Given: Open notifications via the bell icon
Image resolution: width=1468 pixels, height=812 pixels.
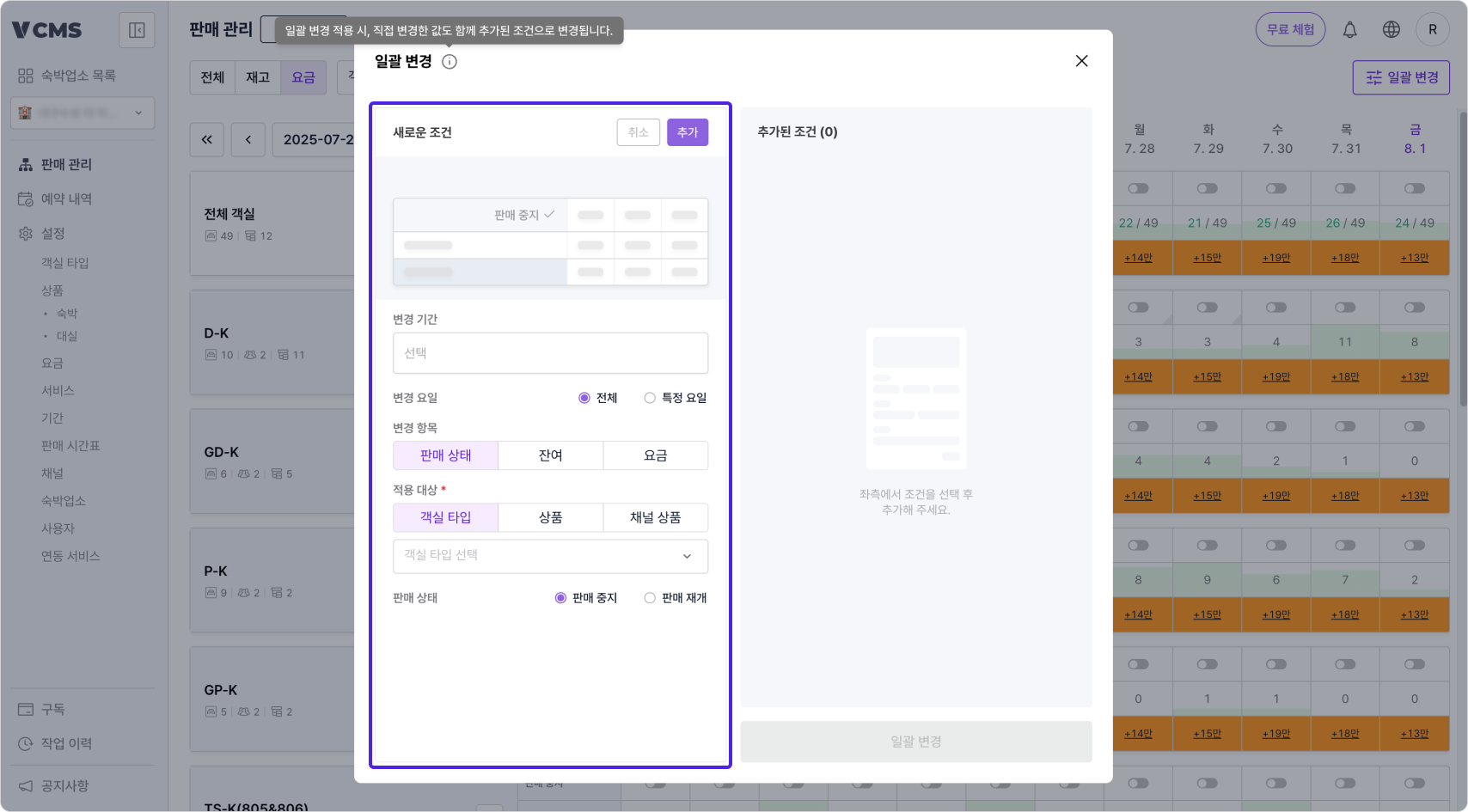Looking at the screenshot, I should pyautogui.click(x=1349, y=28).
